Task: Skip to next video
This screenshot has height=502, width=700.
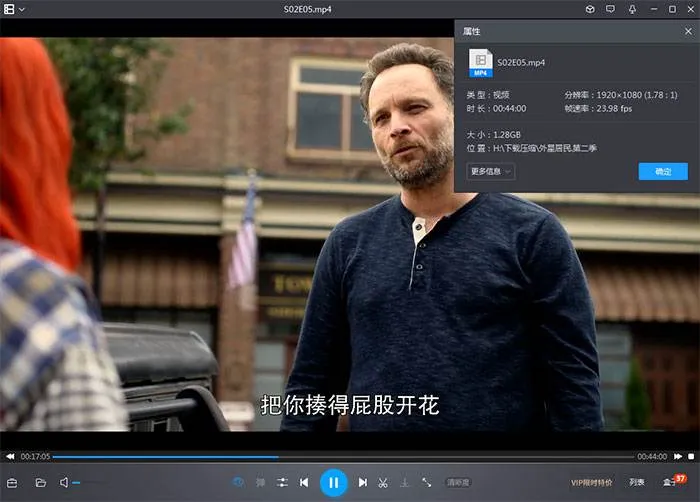Action: point(362,483)
